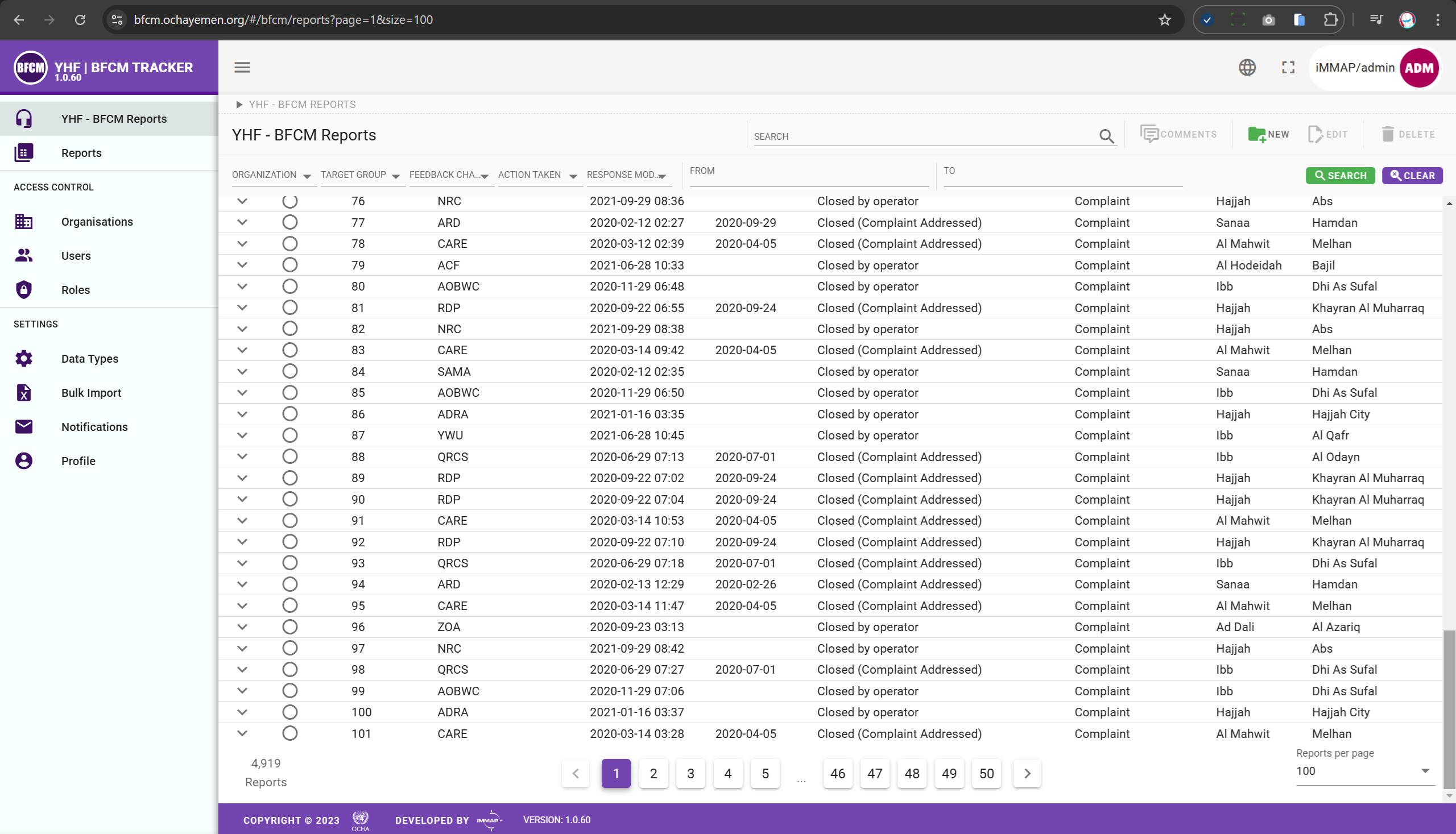The width and height of the screenshot is (1456, 834).
Task: Select radio button for report 96
Action: [290, 626]
